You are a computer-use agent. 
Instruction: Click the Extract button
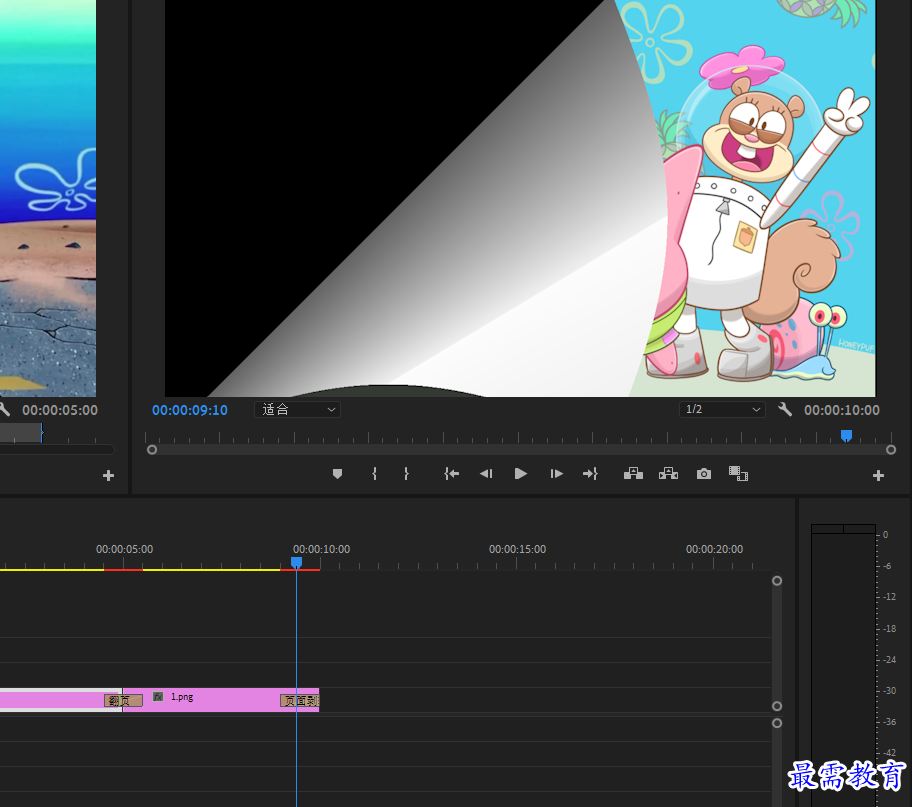pyautogui.click(x=668, y=474)
